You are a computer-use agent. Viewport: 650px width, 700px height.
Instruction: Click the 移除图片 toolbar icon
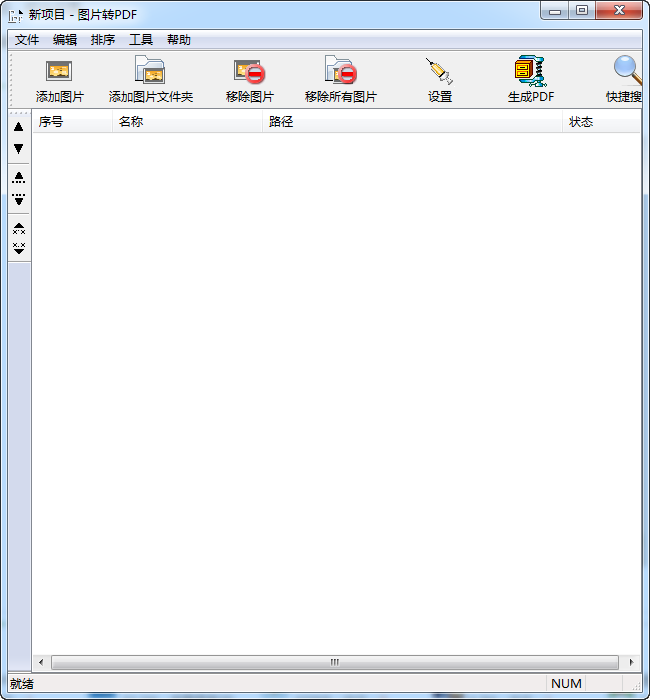250,71
